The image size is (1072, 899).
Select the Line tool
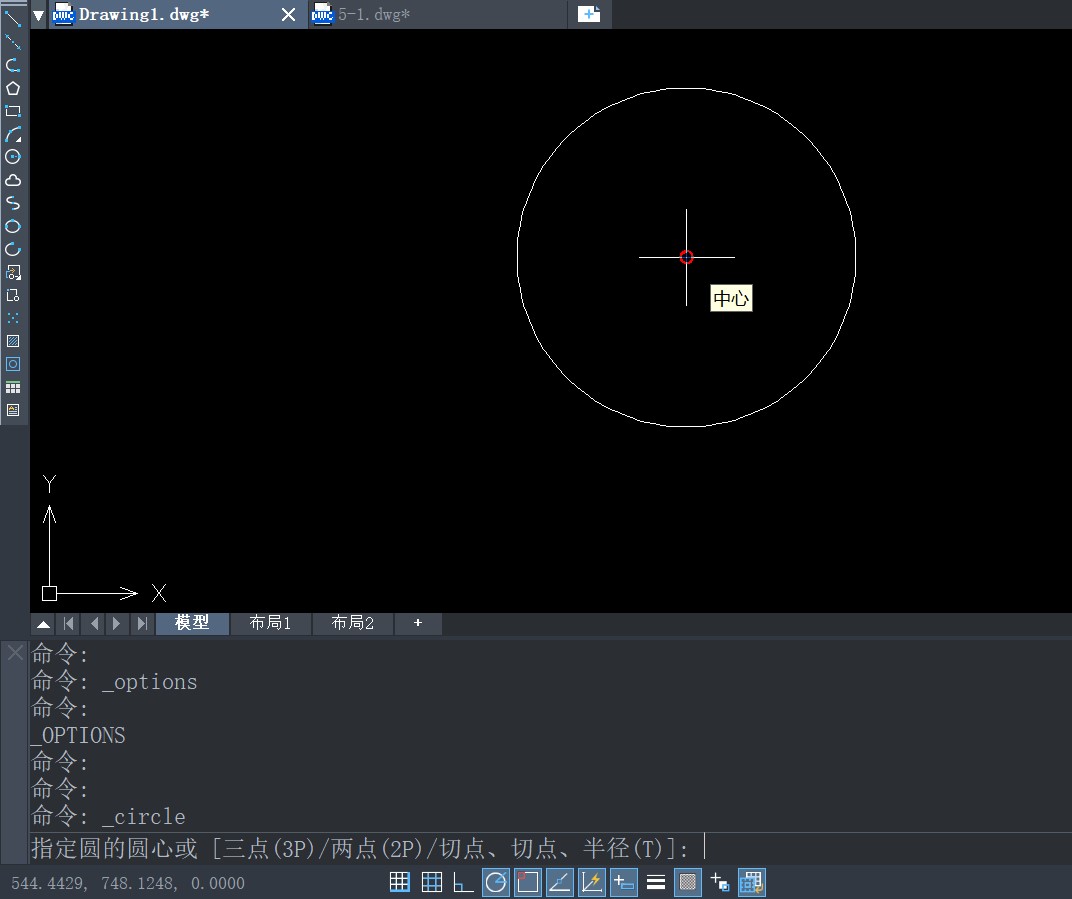[13, 18]
